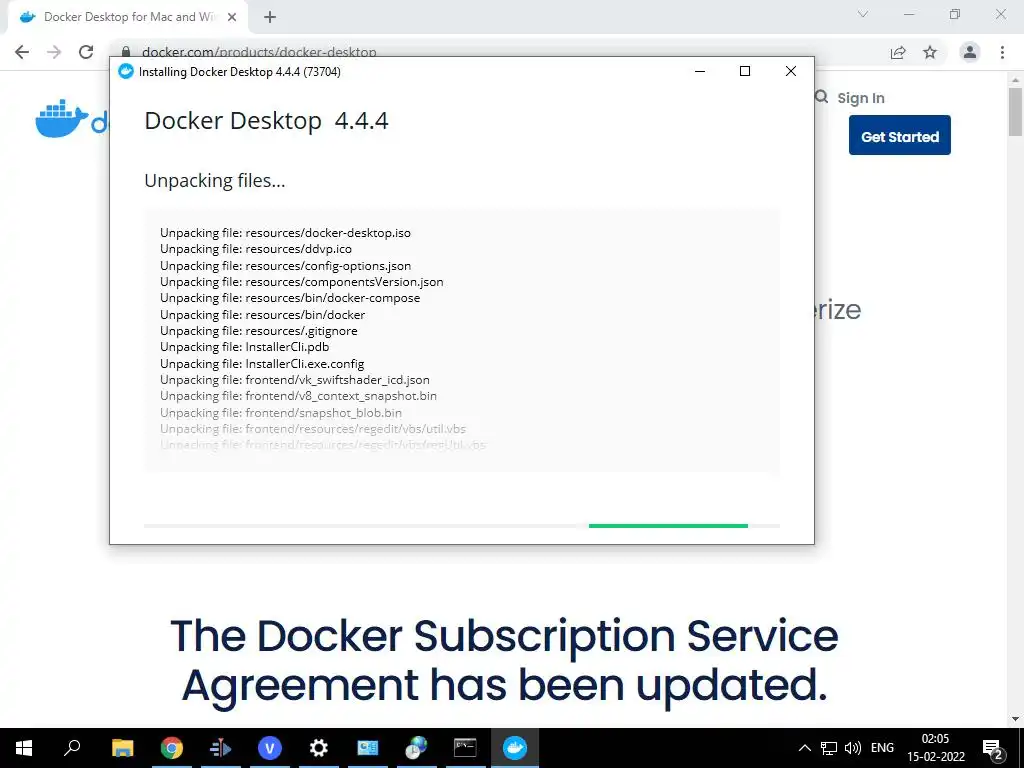This screenshot has height=768, width=1024.
Task: Bookmark this page with the star
Action: [930, 52]
